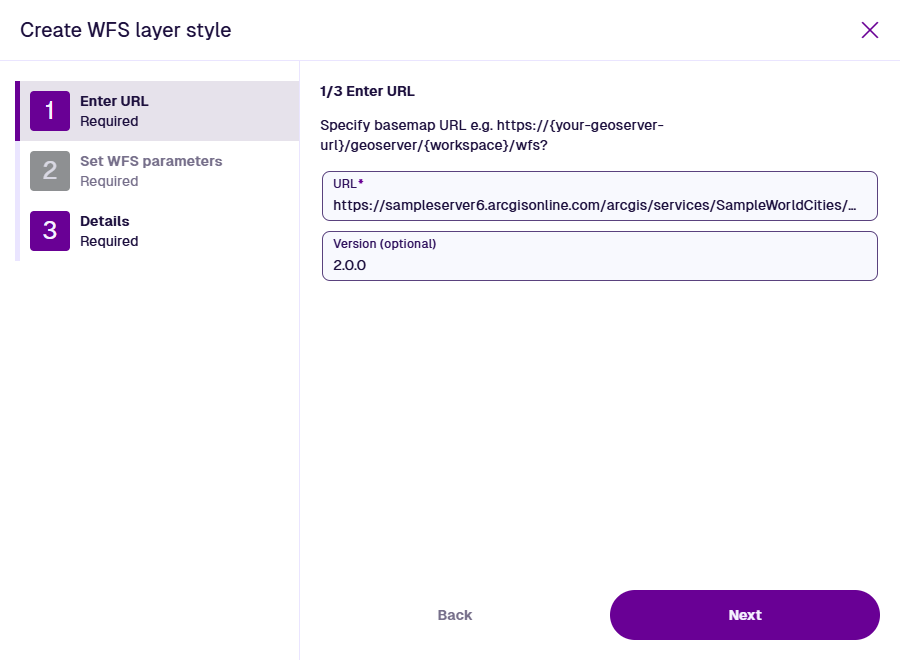Screen dimensions: 900x660
Task: Select the Enter URL step label
Action: 114,101
